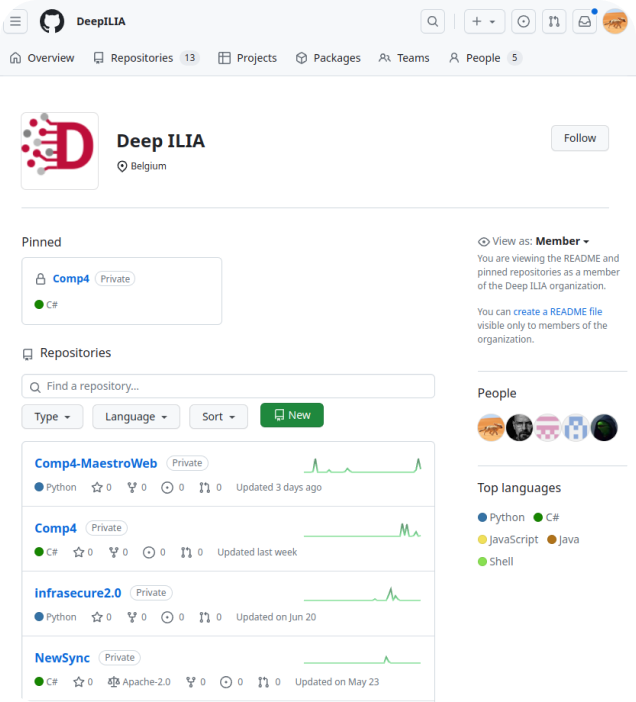Switch to the Projects tab
The height and width of the screenshot is (702, 636).
click(248, 58)
